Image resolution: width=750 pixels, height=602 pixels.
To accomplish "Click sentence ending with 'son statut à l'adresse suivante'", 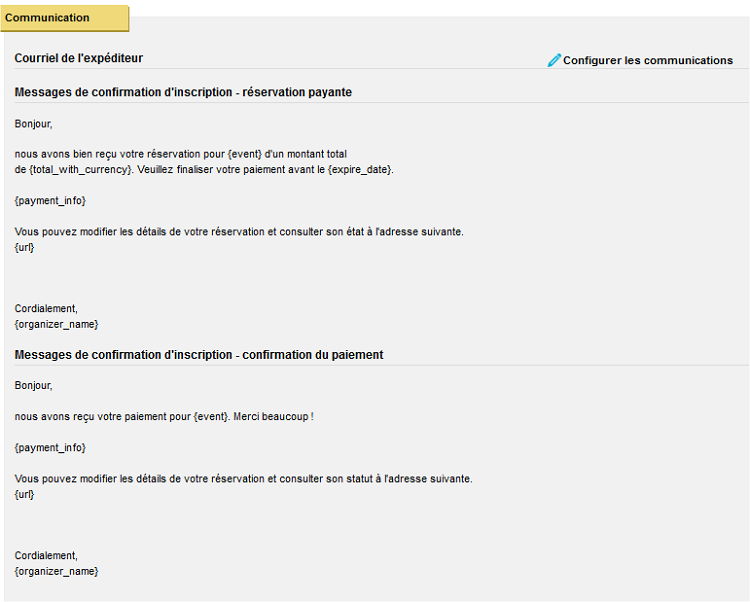I will (243, 479).
